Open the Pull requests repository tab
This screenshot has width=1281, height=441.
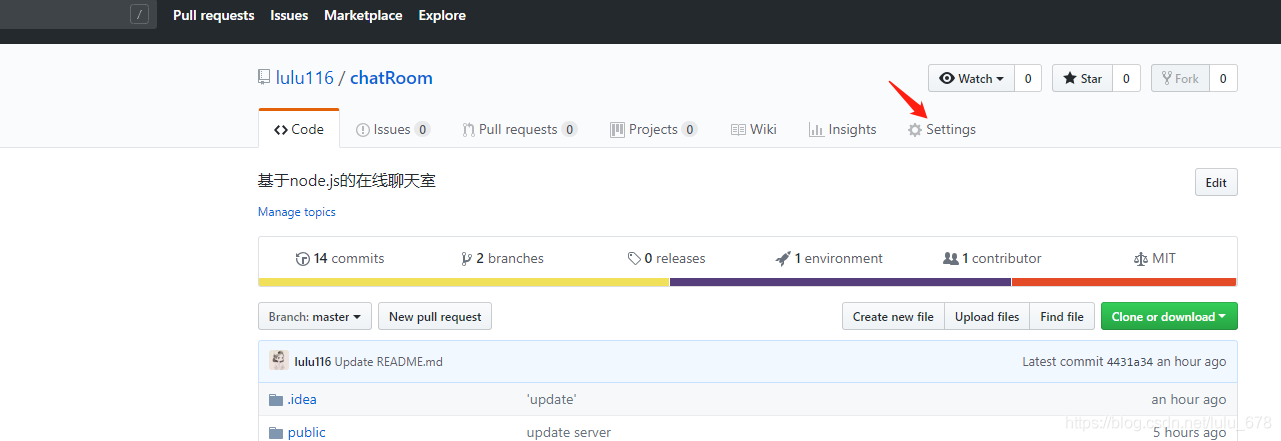tap(520, 129)
